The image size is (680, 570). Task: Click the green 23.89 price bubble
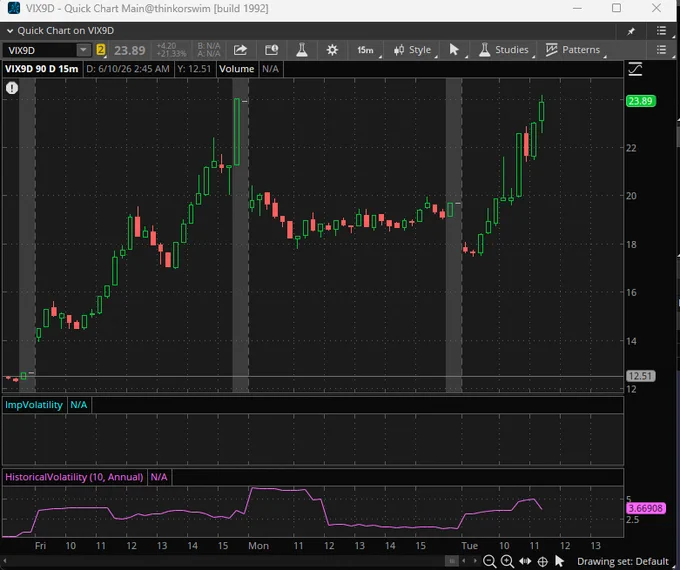click(641, 101)
